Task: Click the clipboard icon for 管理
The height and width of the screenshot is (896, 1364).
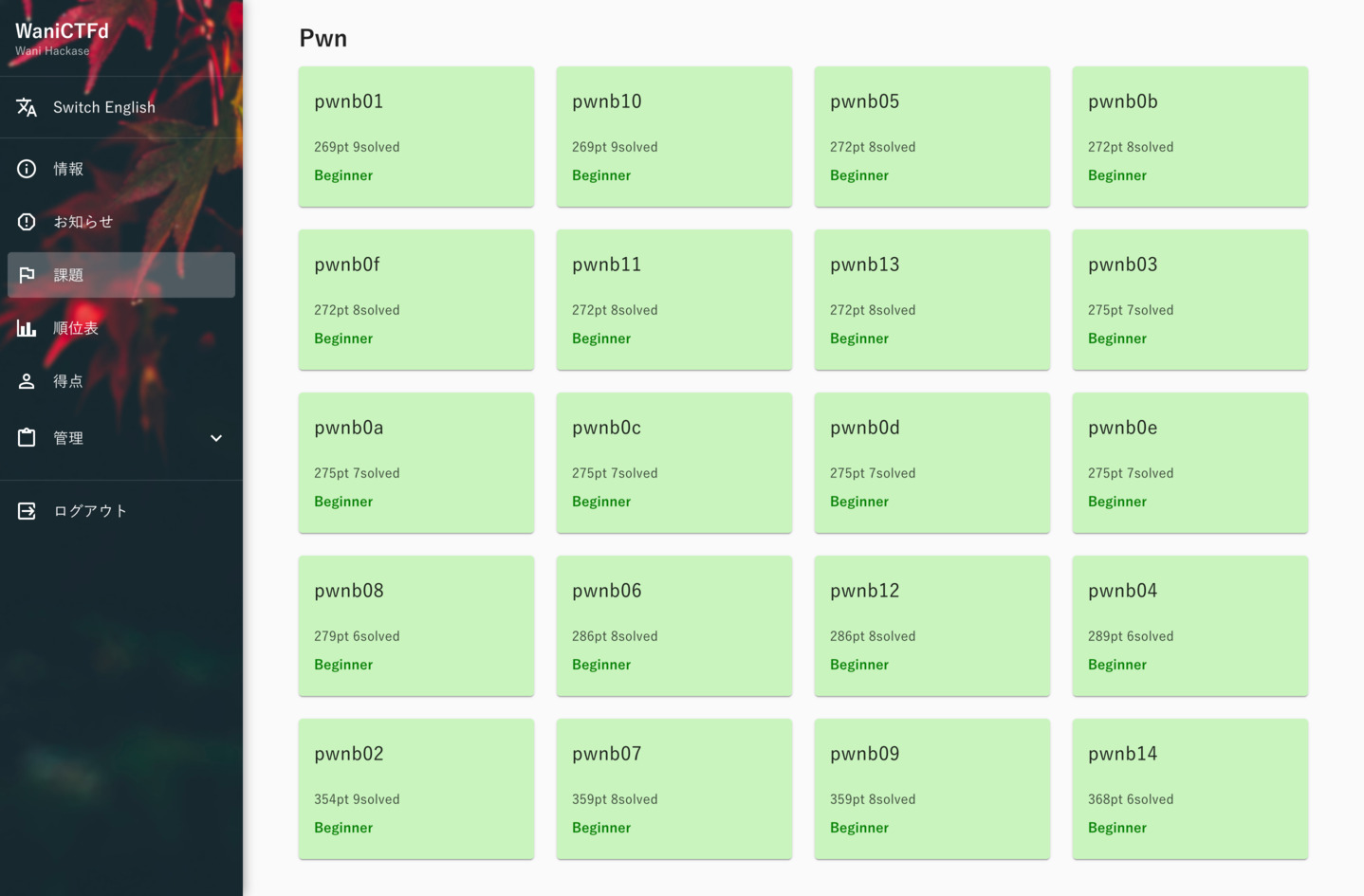Action: [27, 438]
